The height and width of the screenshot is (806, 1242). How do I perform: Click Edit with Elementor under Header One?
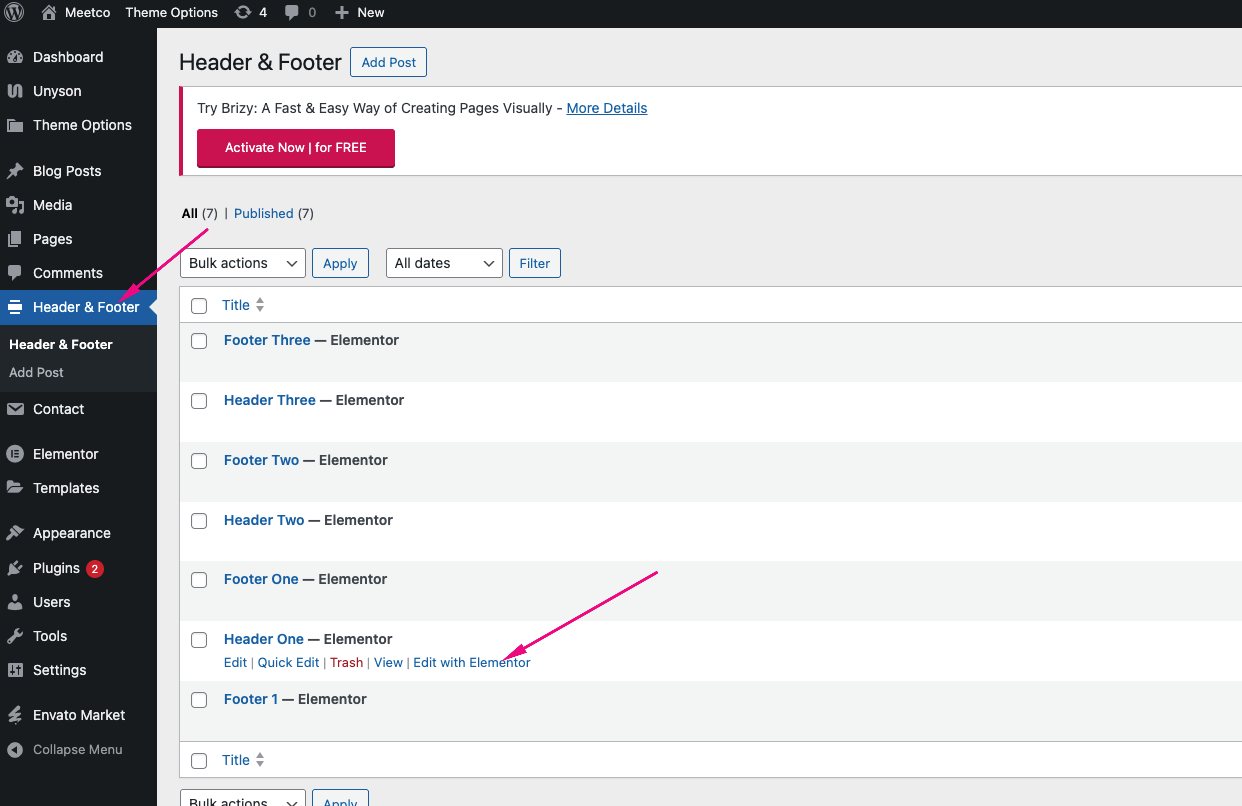coord(471,662)
